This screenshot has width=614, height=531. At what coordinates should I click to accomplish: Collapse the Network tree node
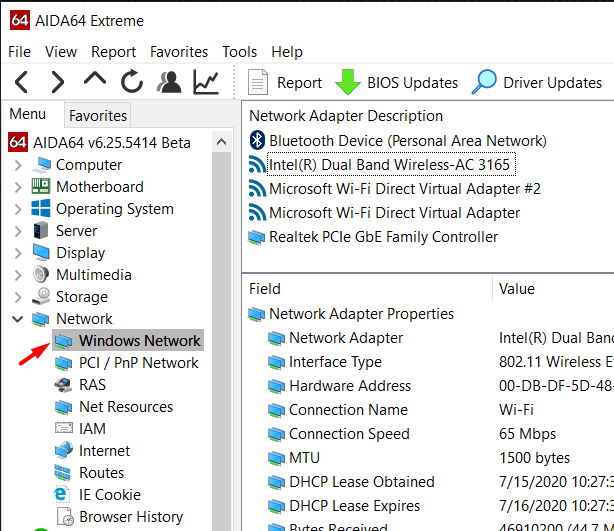click(18, 319)
